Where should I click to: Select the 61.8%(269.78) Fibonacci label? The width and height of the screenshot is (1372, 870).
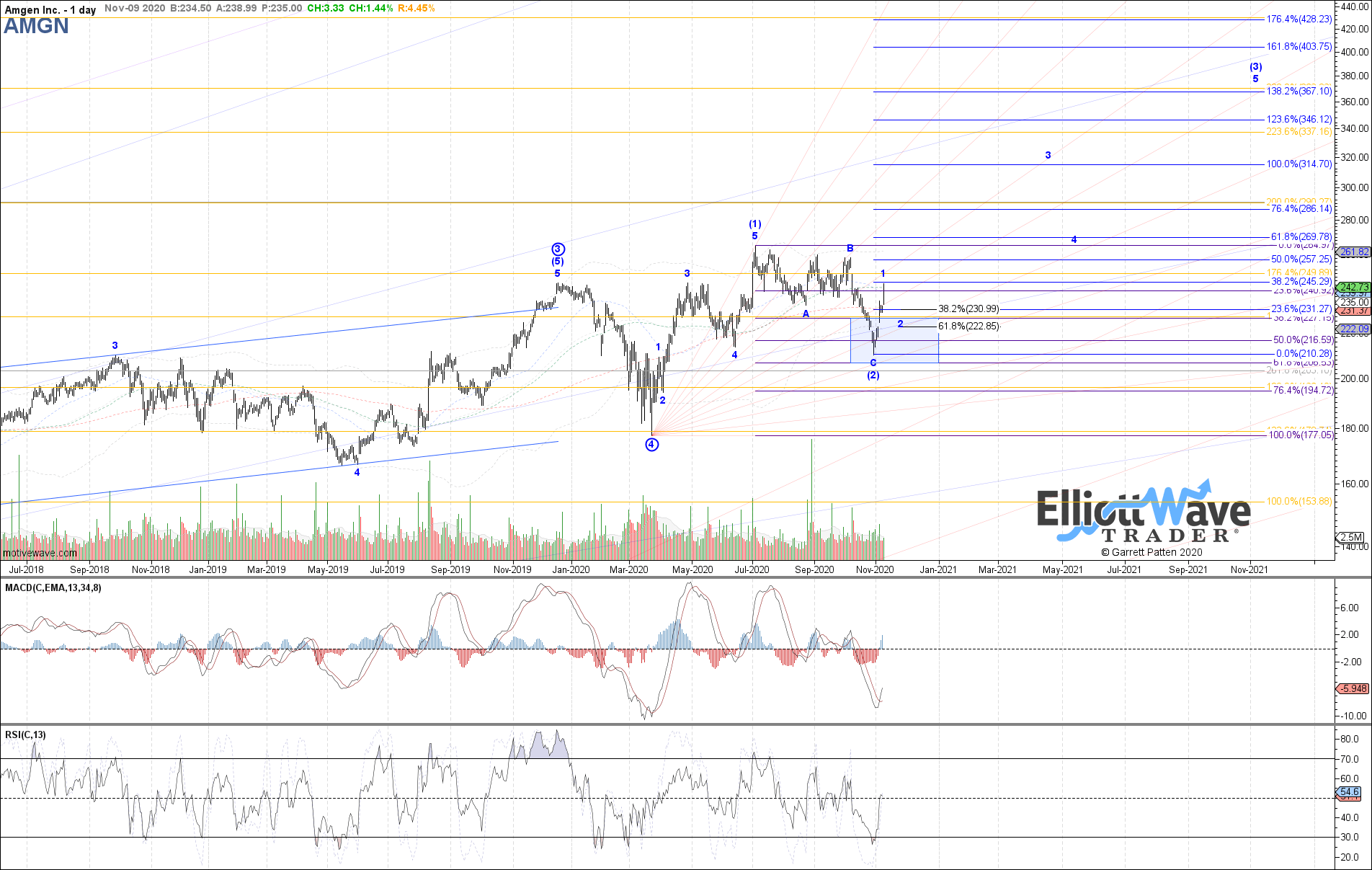point(1301,237)
